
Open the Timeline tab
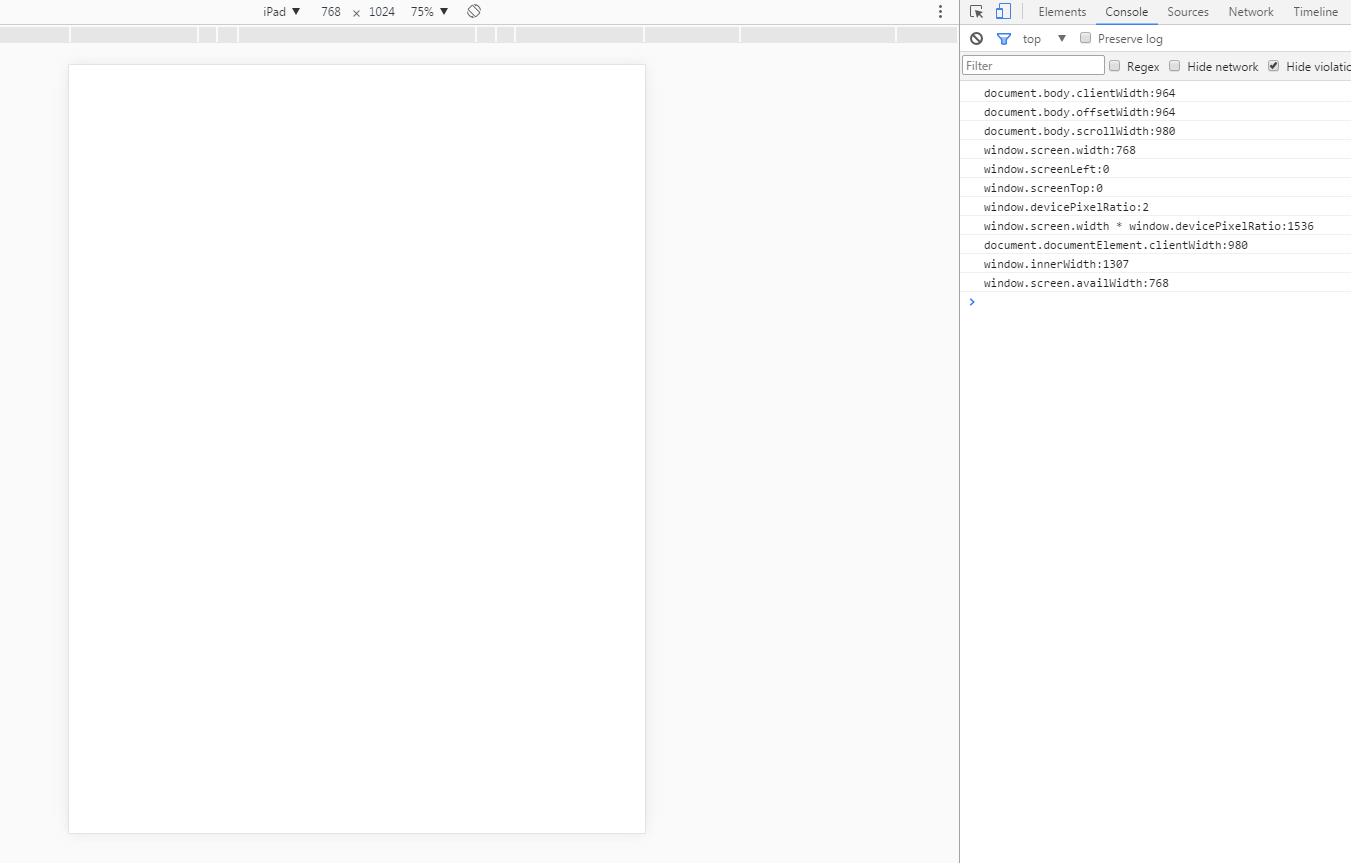[x=1315, y=12]
